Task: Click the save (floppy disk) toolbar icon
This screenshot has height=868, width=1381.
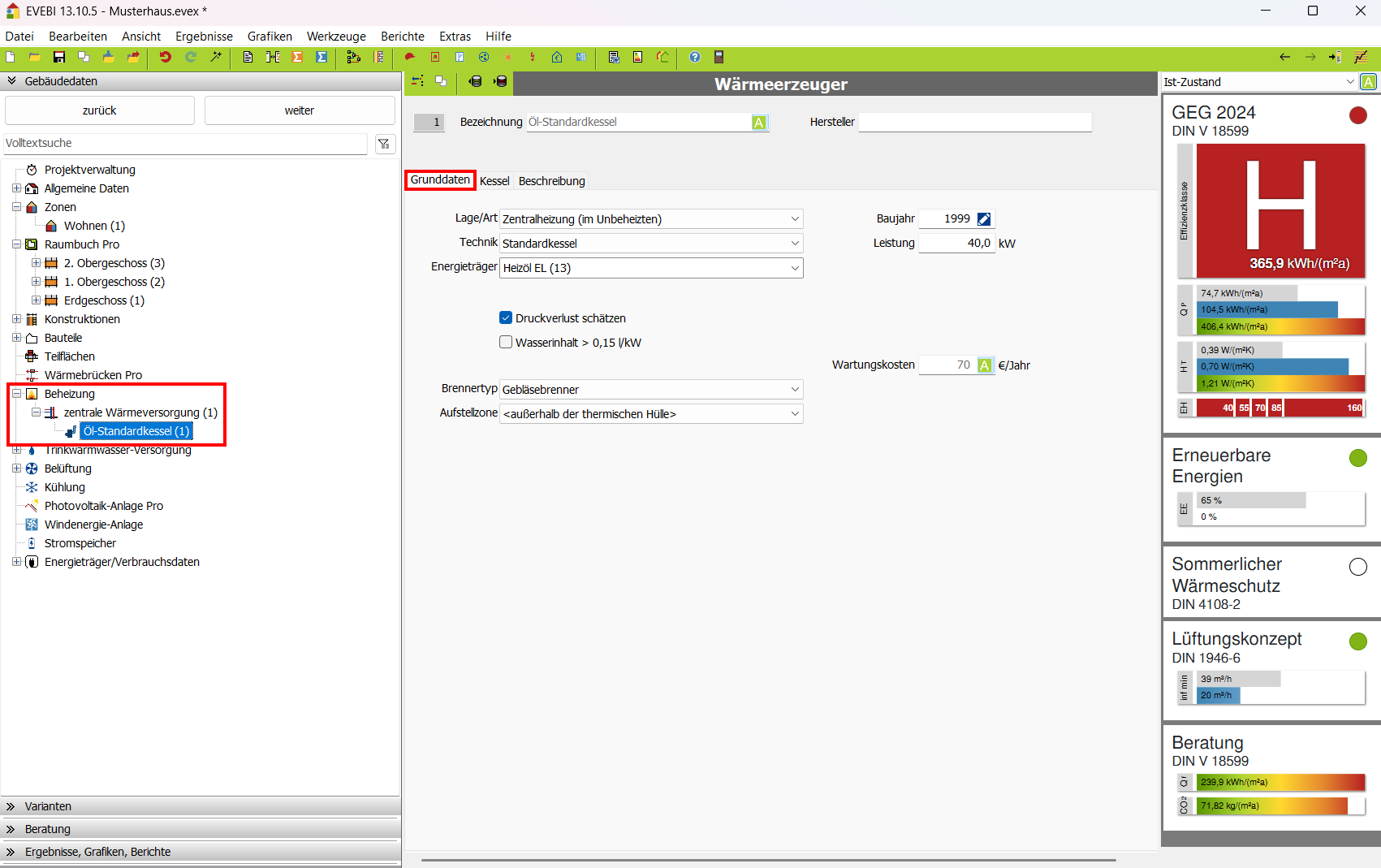Action: [x=59, y=57]
